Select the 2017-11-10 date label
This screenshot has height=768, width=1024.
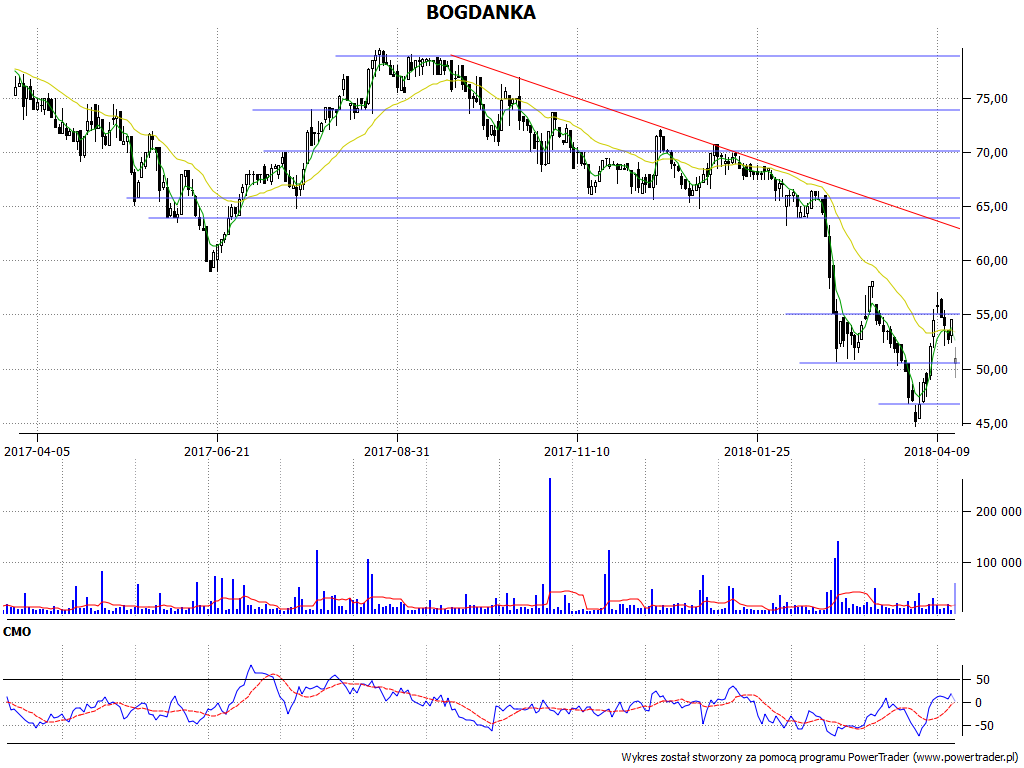pos(577,451)
